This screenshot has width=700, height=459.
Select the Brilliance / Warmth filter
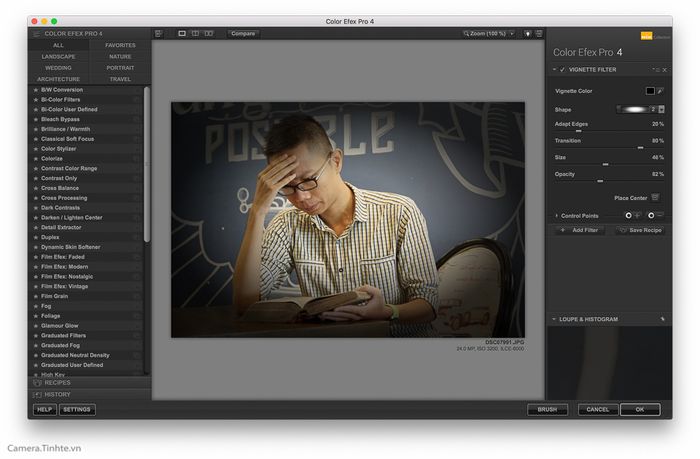click(87, 129)
